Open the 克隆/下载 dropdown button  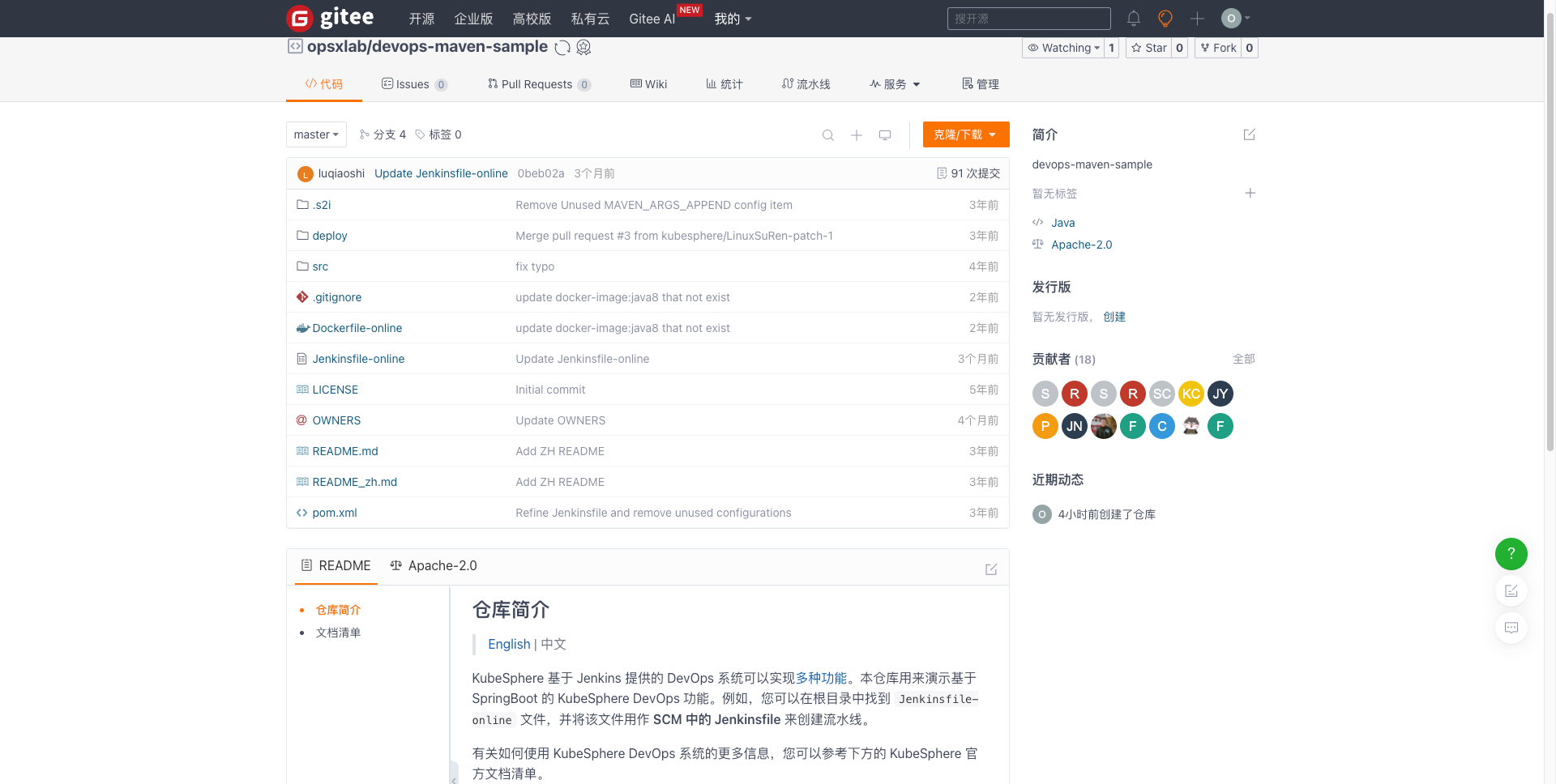point(966,134)
